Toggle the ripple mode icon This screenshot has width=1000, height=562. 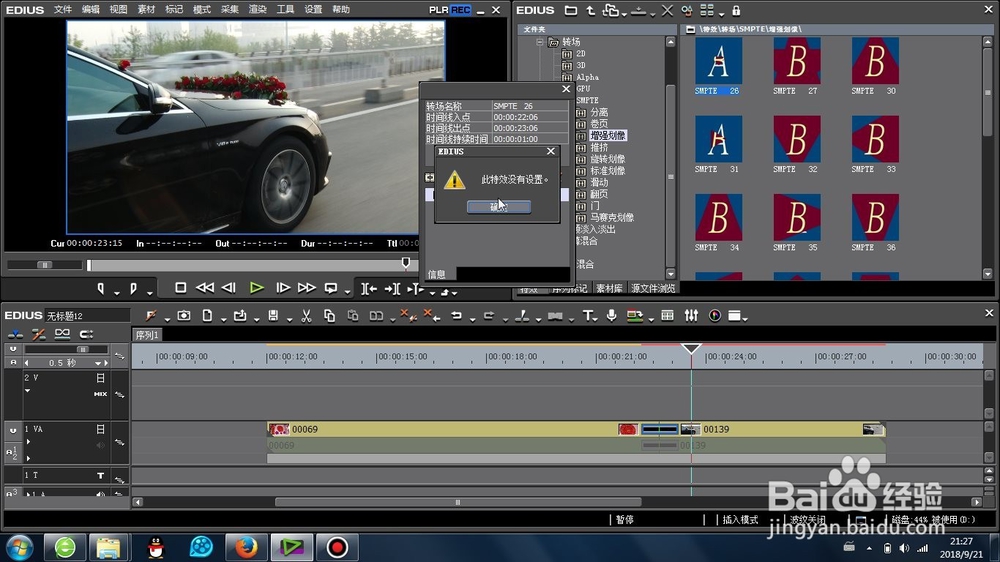tap(38, 334)
